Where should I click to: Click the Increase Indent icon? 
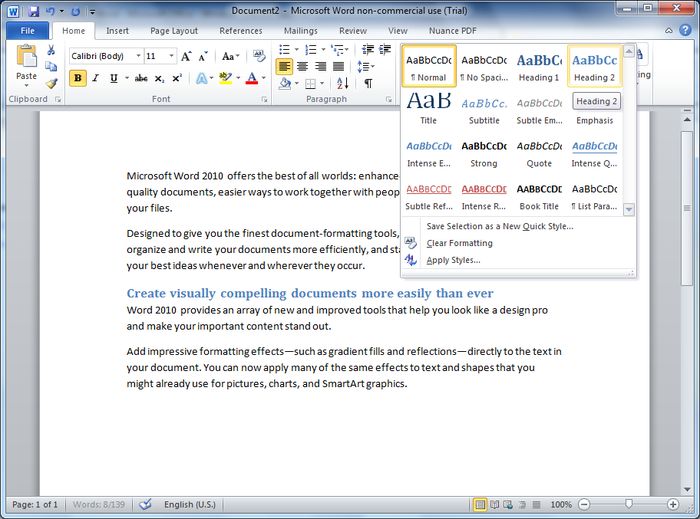tap(385, 49)
